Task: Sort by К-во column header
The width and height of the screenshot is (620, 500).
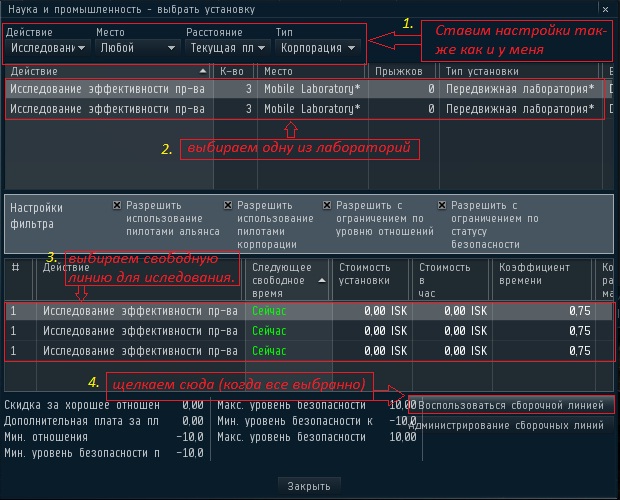Action: (234, 72)
